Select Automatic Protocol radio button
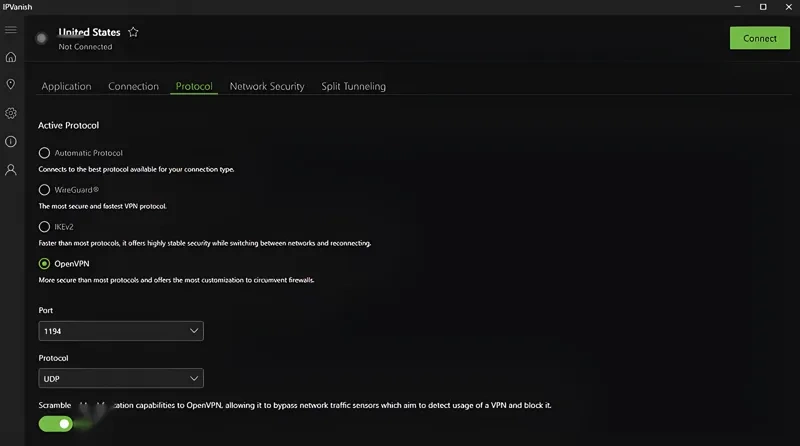Image resolution: width=800 pixels, height=446 pixels. 44,153
